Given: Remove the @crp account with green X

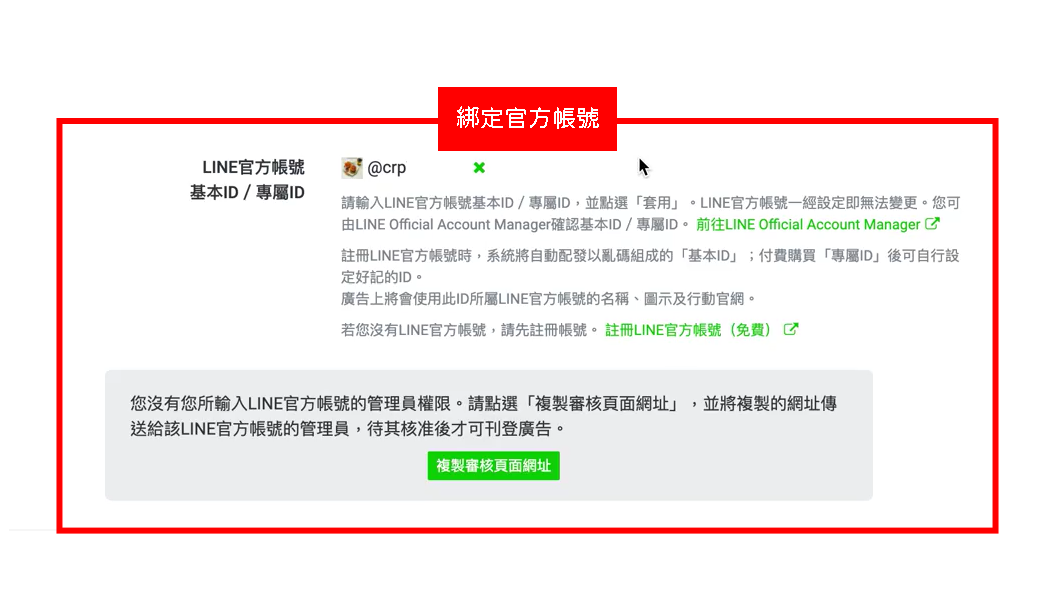Looking at the screenshot, I should [479, 167].
